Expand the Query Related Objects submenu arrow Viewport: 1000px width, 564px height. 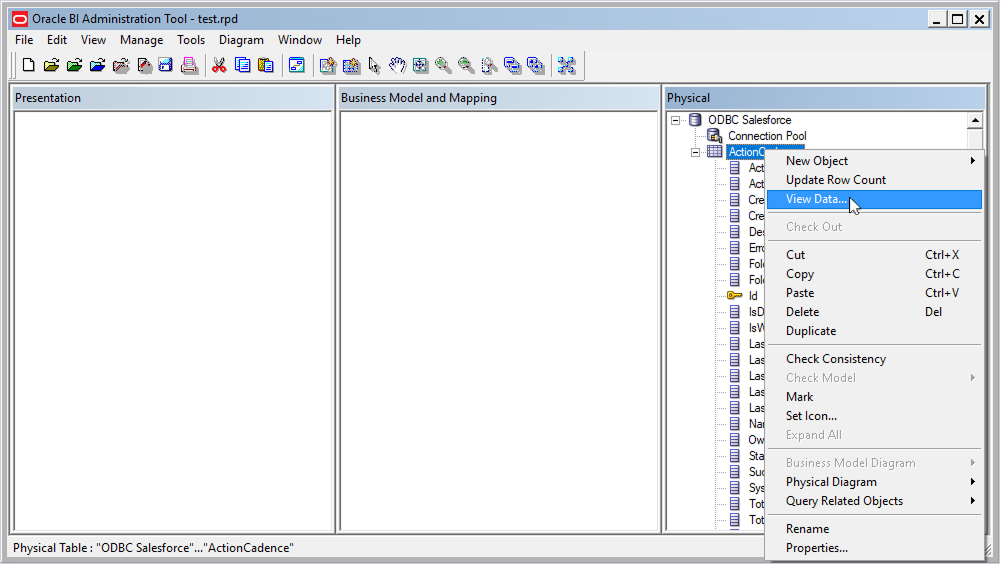[973, 501]
